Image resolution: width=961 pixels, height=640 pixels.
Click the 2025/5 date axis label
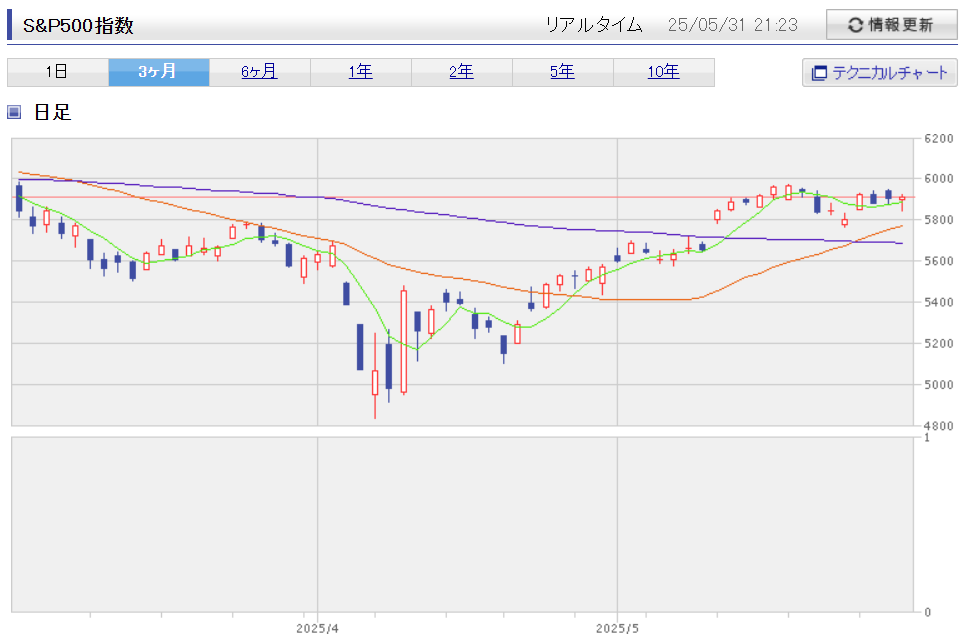pyautogui.click(x=617, y=629)
